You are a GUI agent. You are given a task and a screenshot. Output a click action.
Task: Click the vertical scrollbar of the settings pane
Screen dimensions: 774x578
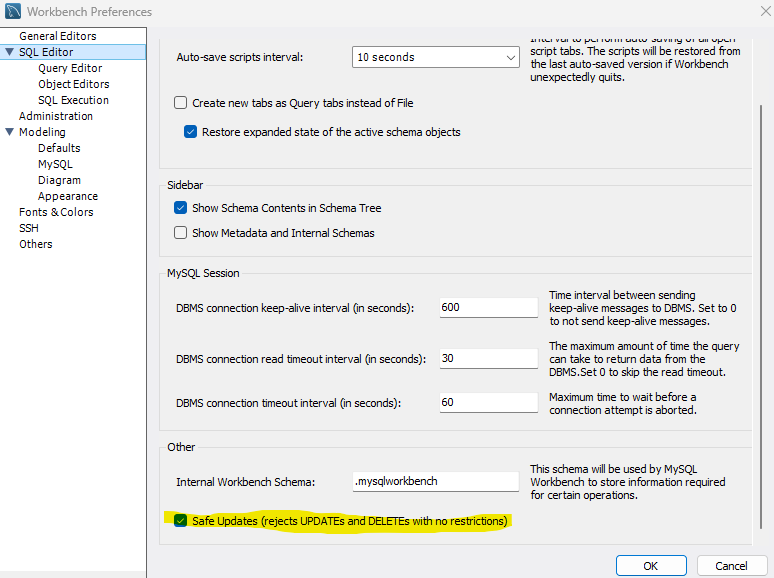pyautogui.click(x=761, y=316)
